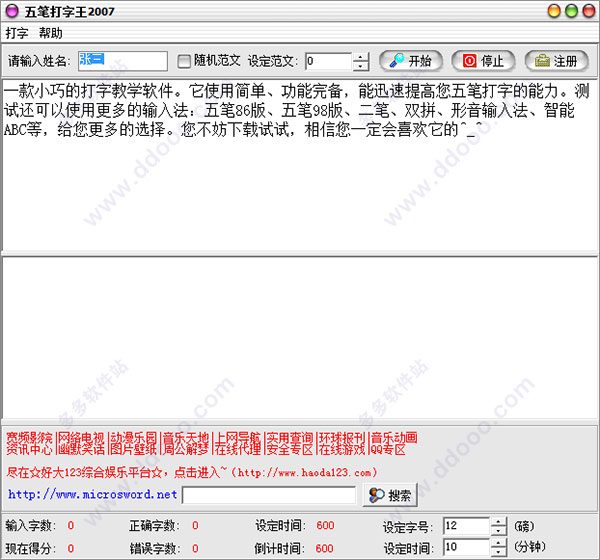Open the http://www.microsword.net link
Image resolution: width=600 pixels, height=560 pixels.
click(93, 495)
